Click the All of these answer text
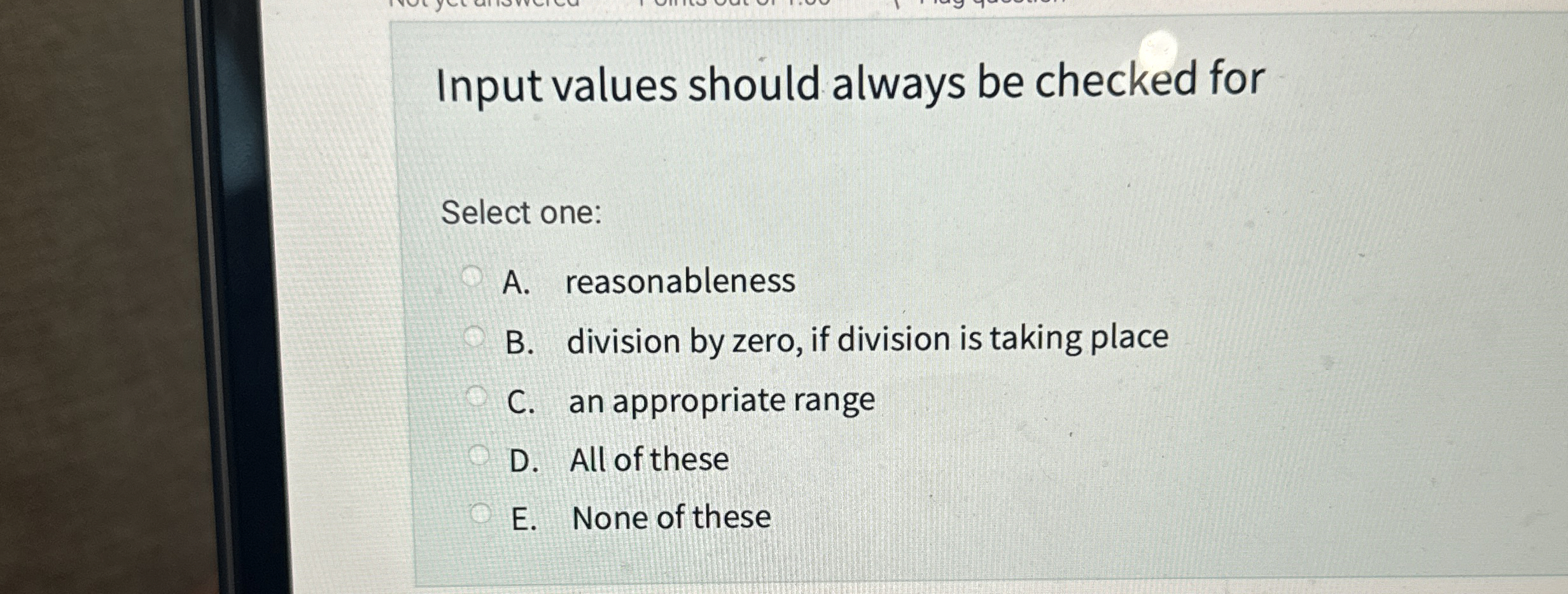This screenshot has height=594, width=1568. tap(649, 460)
